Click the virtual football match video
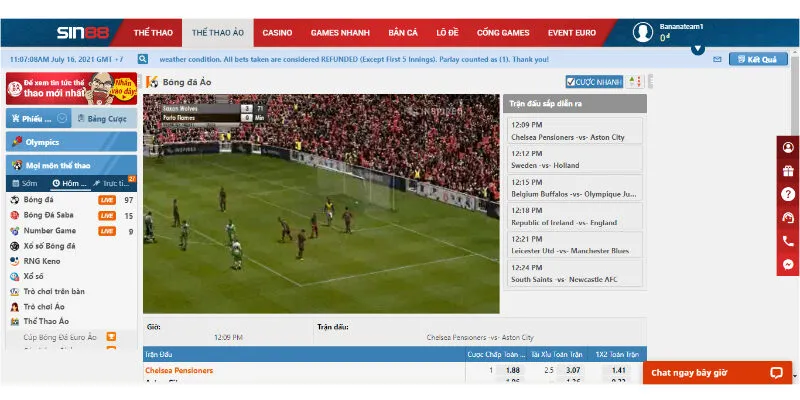 321,204
